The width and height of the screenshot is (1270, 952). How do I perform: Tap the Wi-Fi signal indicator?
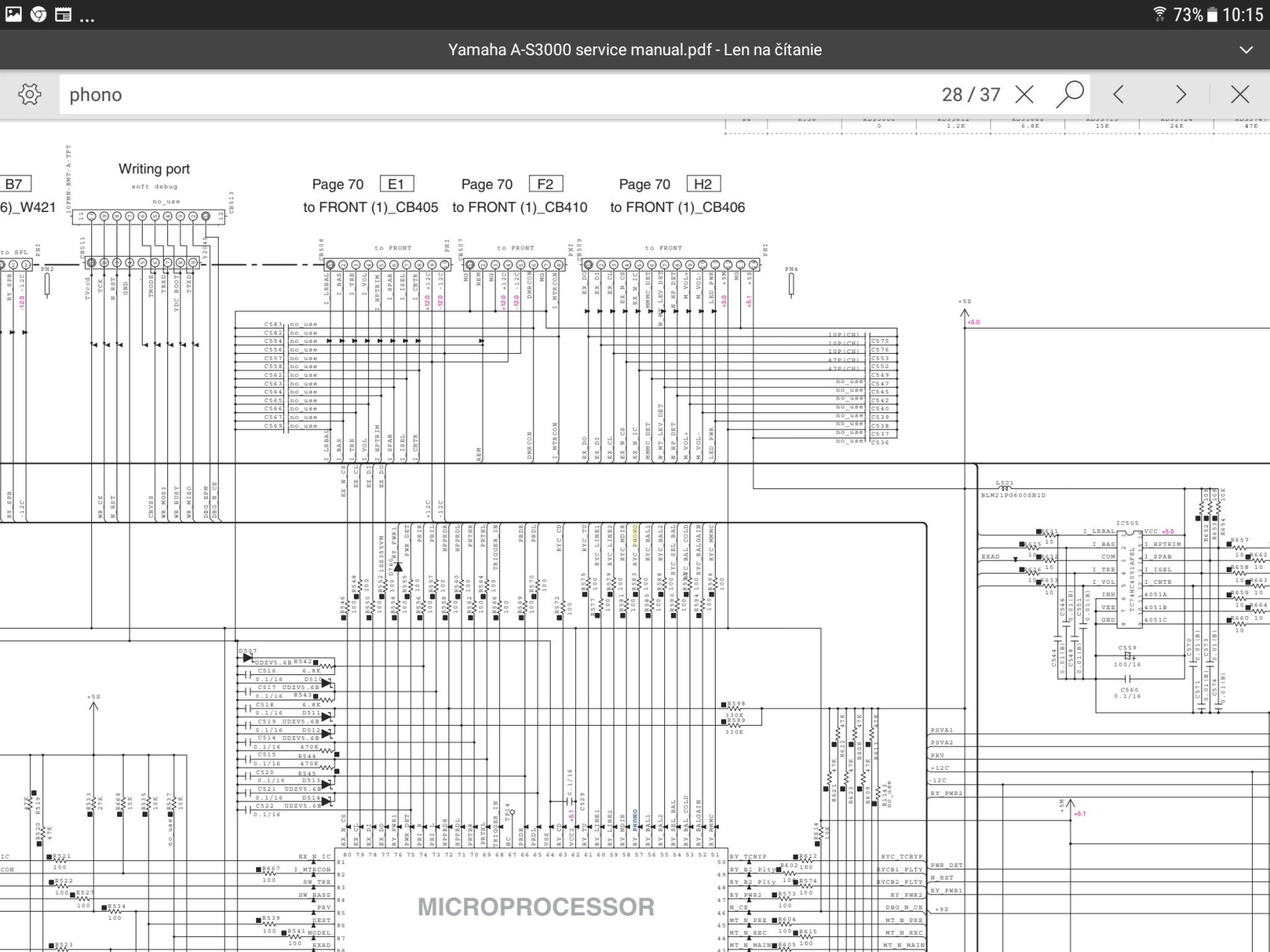1159,14
